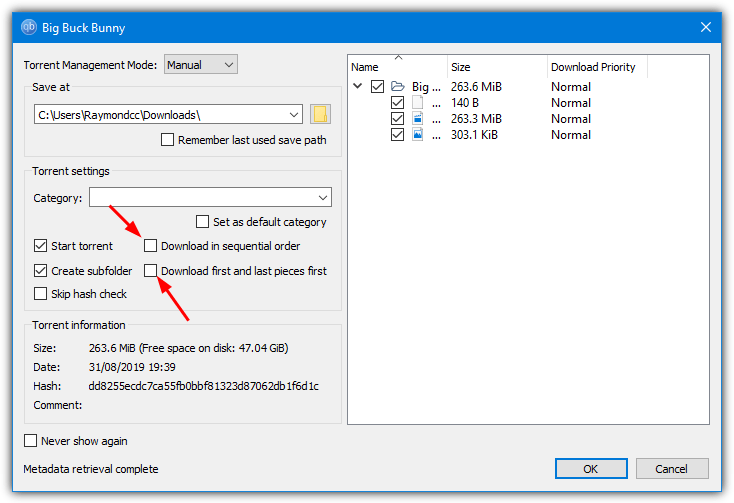Uncheck Create subfolder
The height and width of the screenshot is (503, 734).
point(41,270)
